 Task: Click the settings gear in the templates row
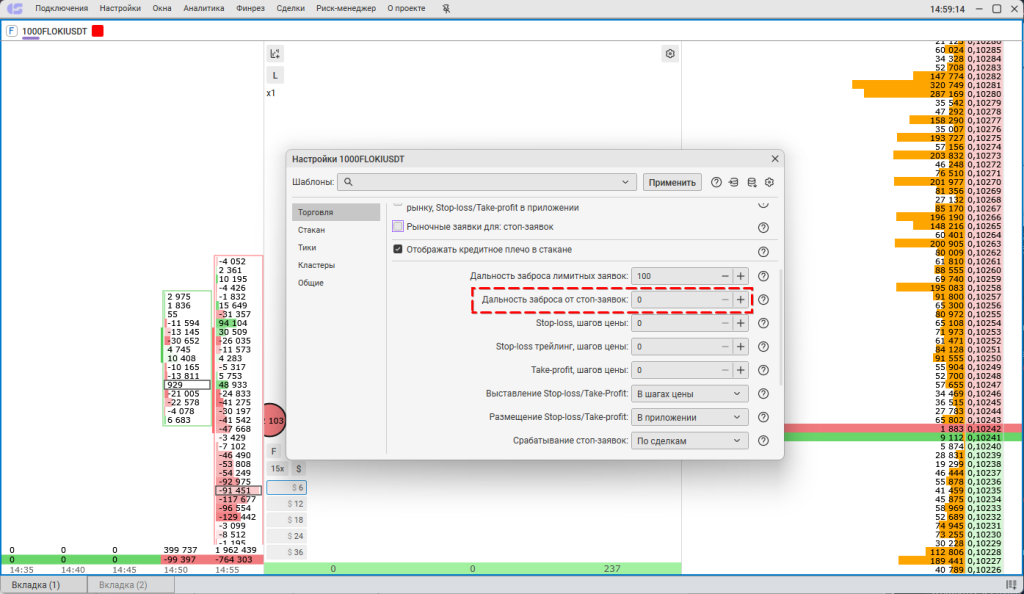(x=770, y=182)
